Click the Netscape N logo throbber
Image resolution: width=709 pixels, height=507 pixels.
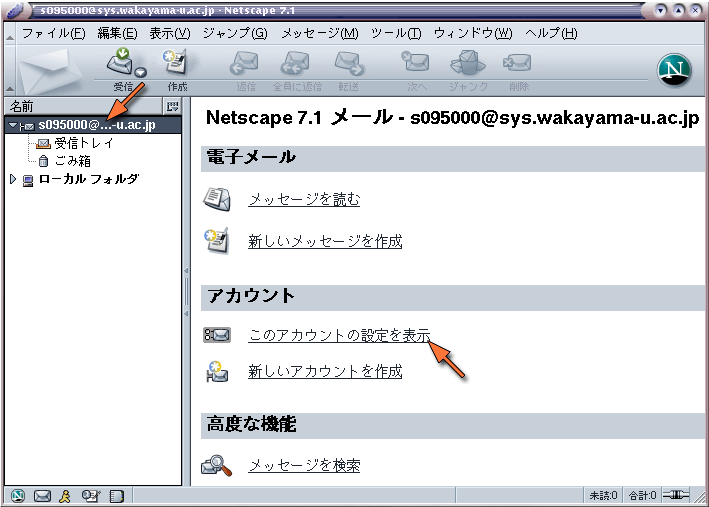click(x=674, y=70)
